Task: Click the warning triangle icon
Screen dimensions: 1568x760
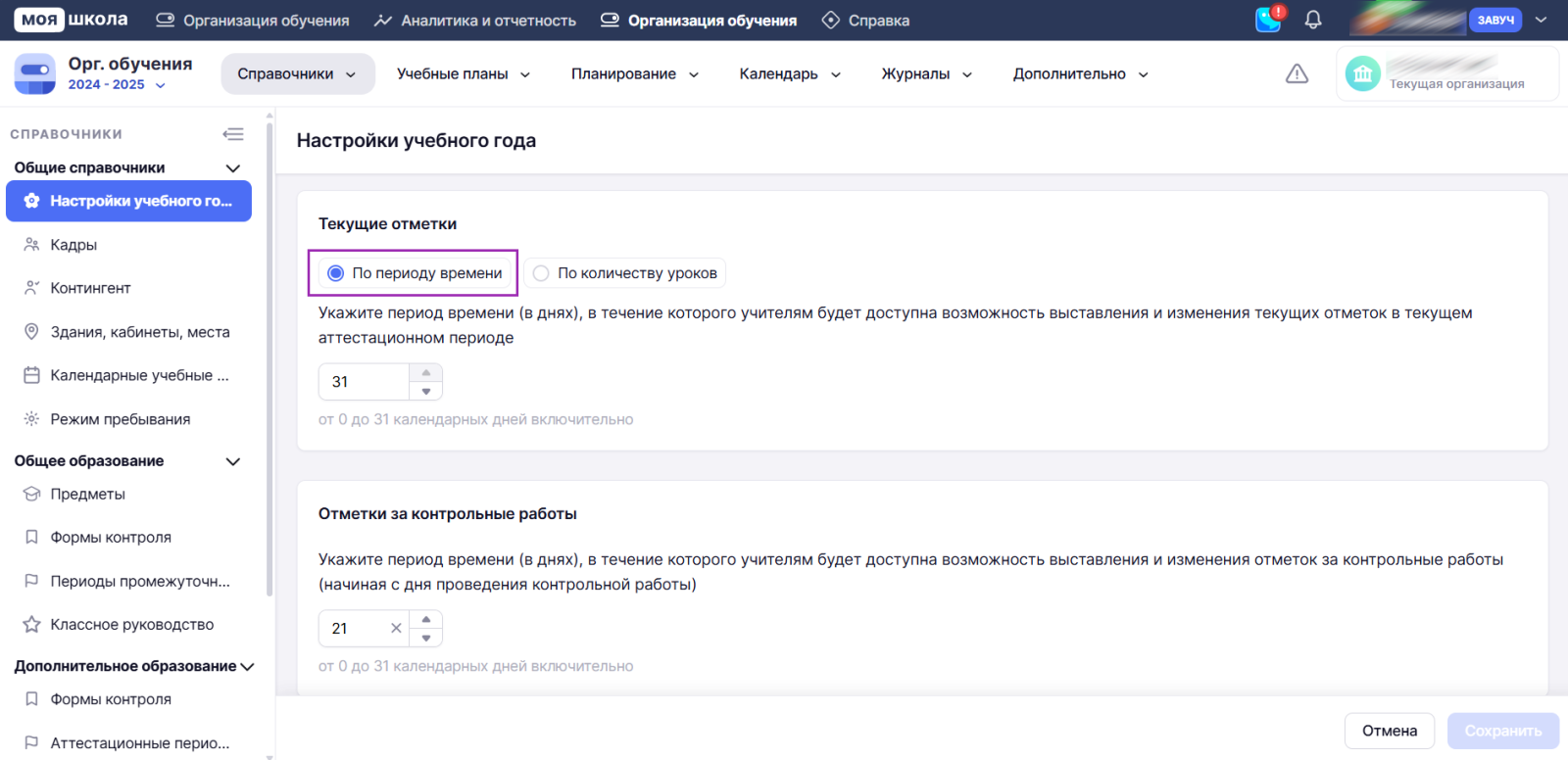Action: (x=1297, y=73)
